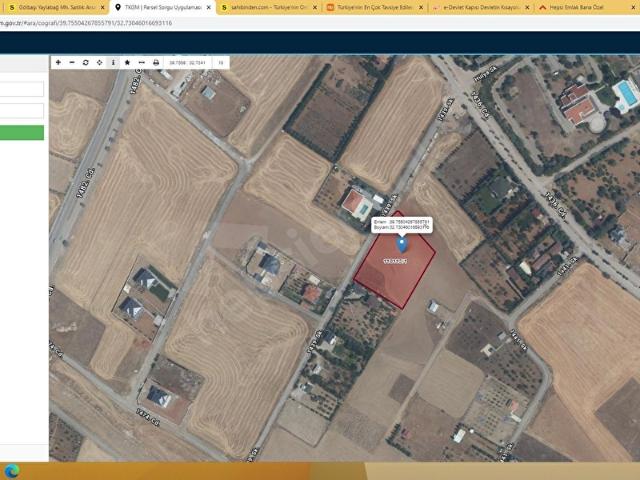Click the star favorites tool
The image size is (640, 480).
point(127,62)
